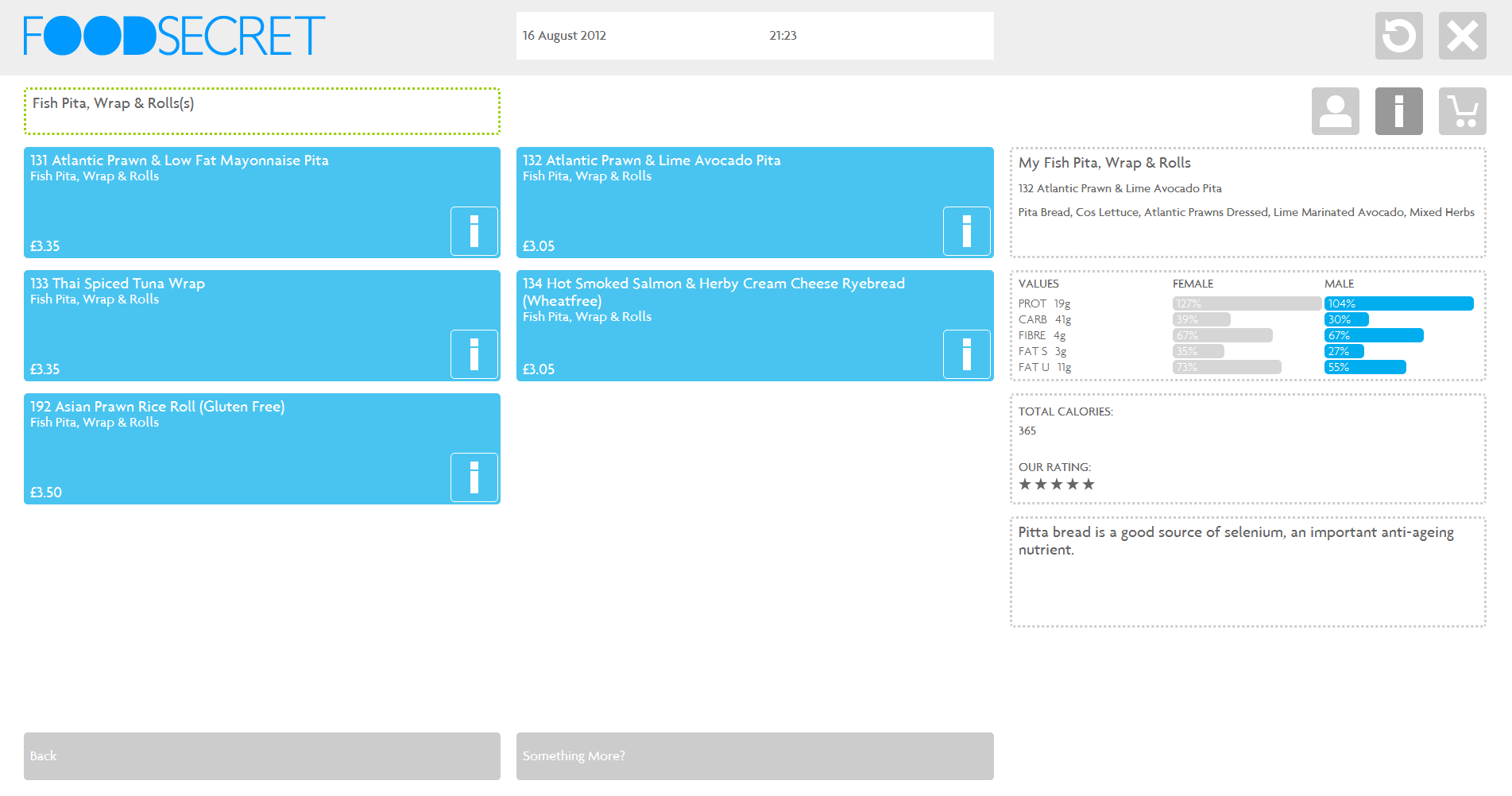Click the FoodSecret logo
This screenshot has height=796, width=1512.
tap(174, 36)
